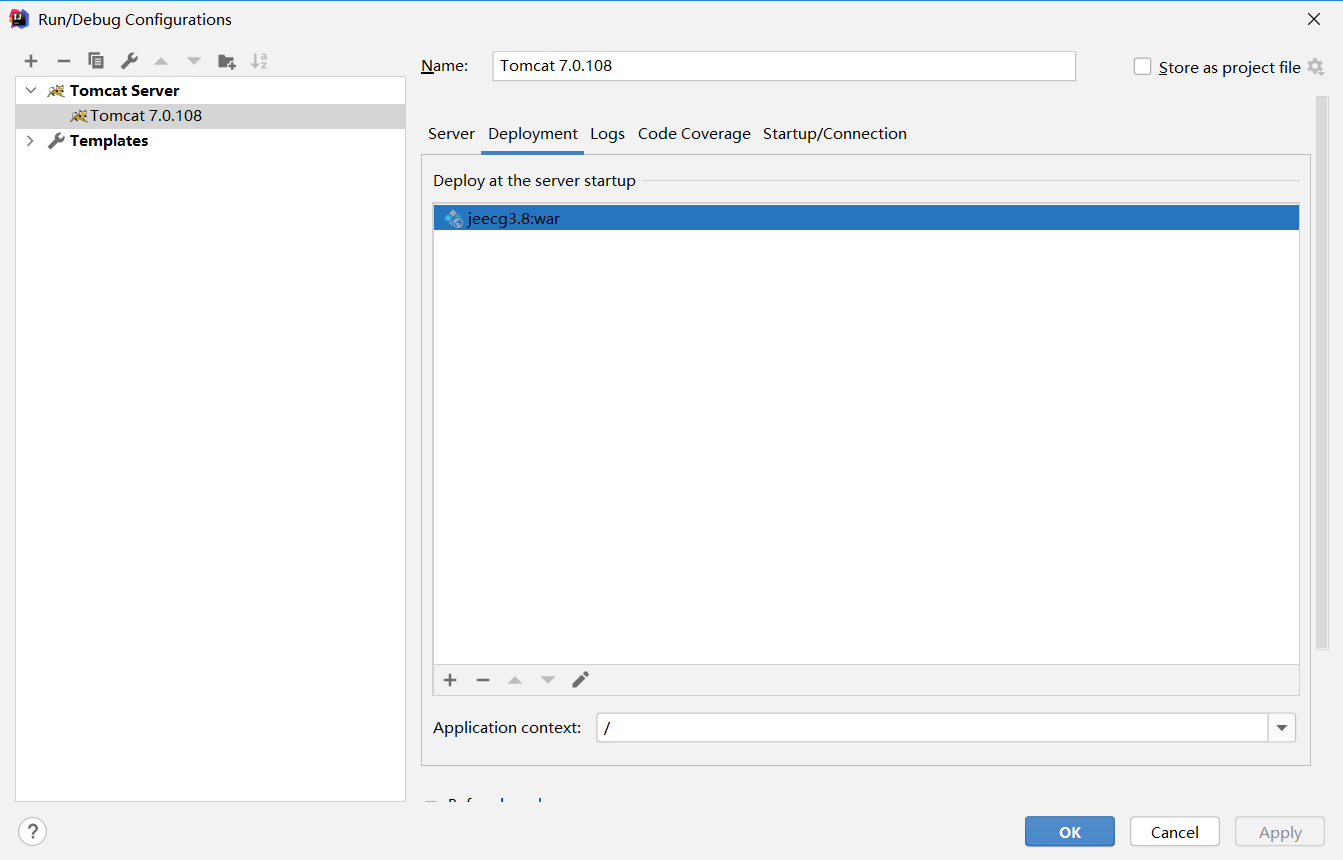Image resolution: width=1343 pixels, height=860 pixels.
Task: Select the Deployment tab
Action: click(x=533, y=134)
